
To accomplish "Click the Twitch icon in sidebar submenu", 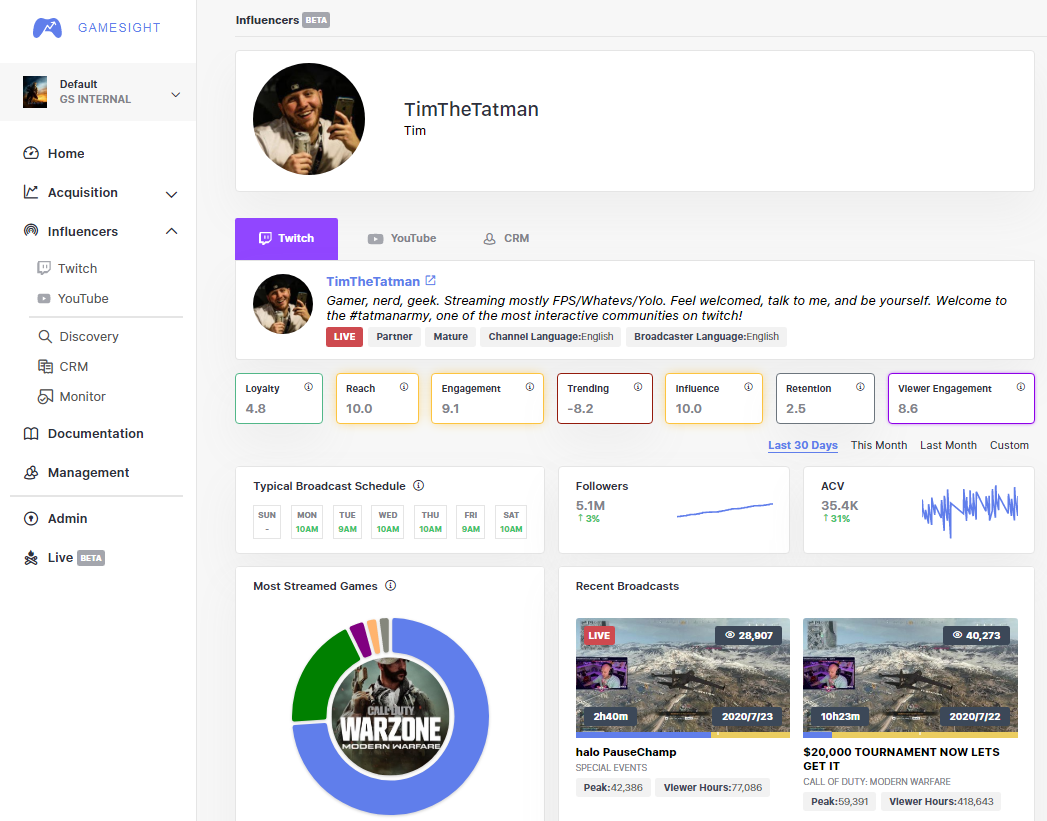I will pos(44,268).
